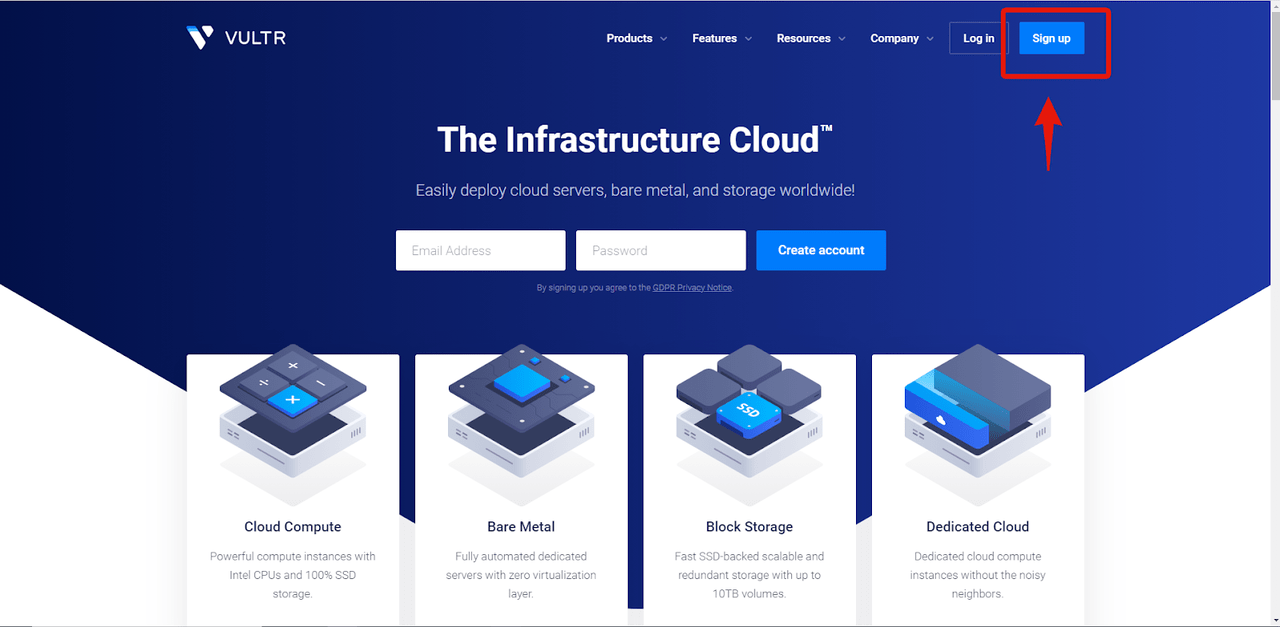Open the Company dropdown chevron
Viewport: 1280px width, 627px height.
pyautogui.click(x=930, y=39)
